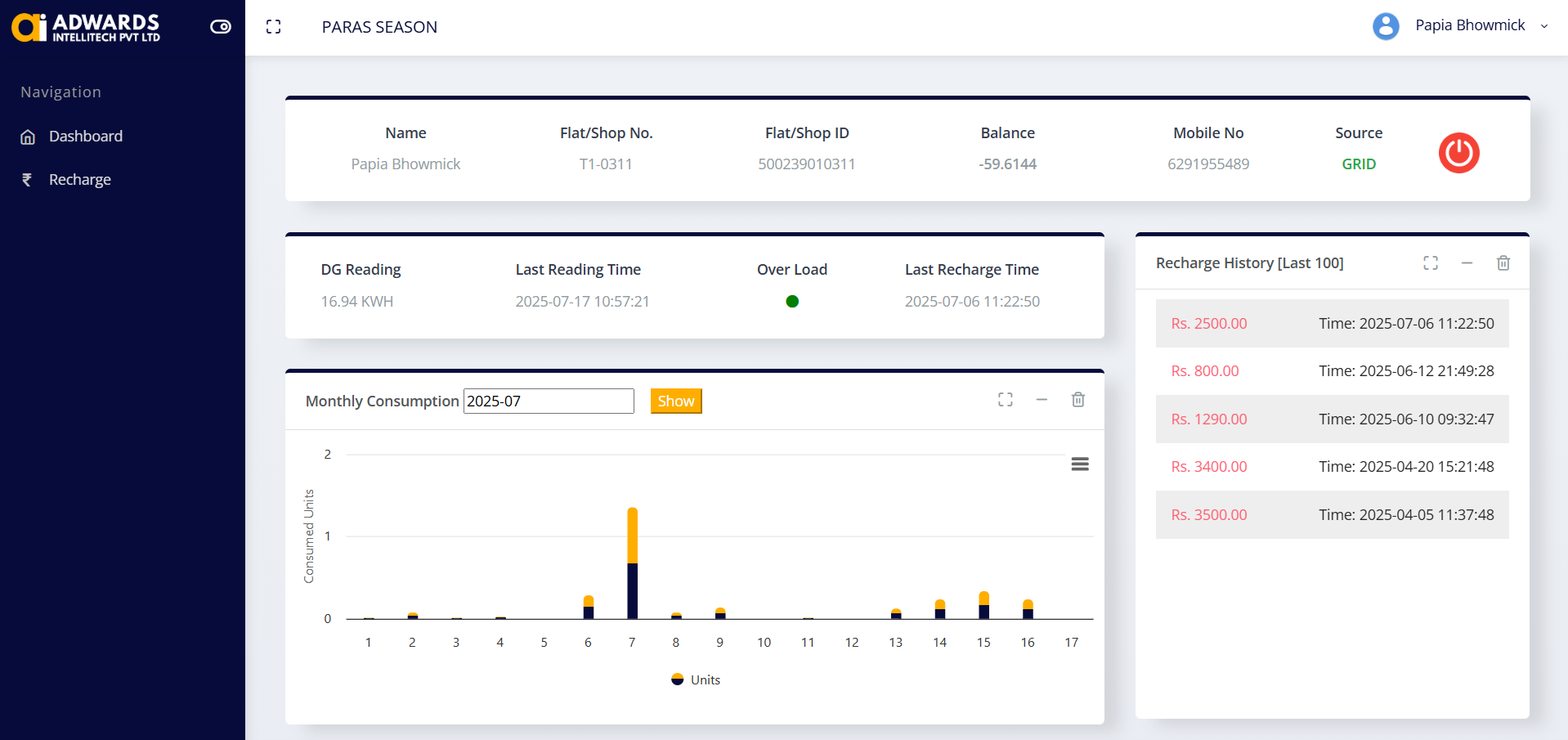Click the Show button
The width and height of the screenshot is (1568, 740).
point(675,401)
